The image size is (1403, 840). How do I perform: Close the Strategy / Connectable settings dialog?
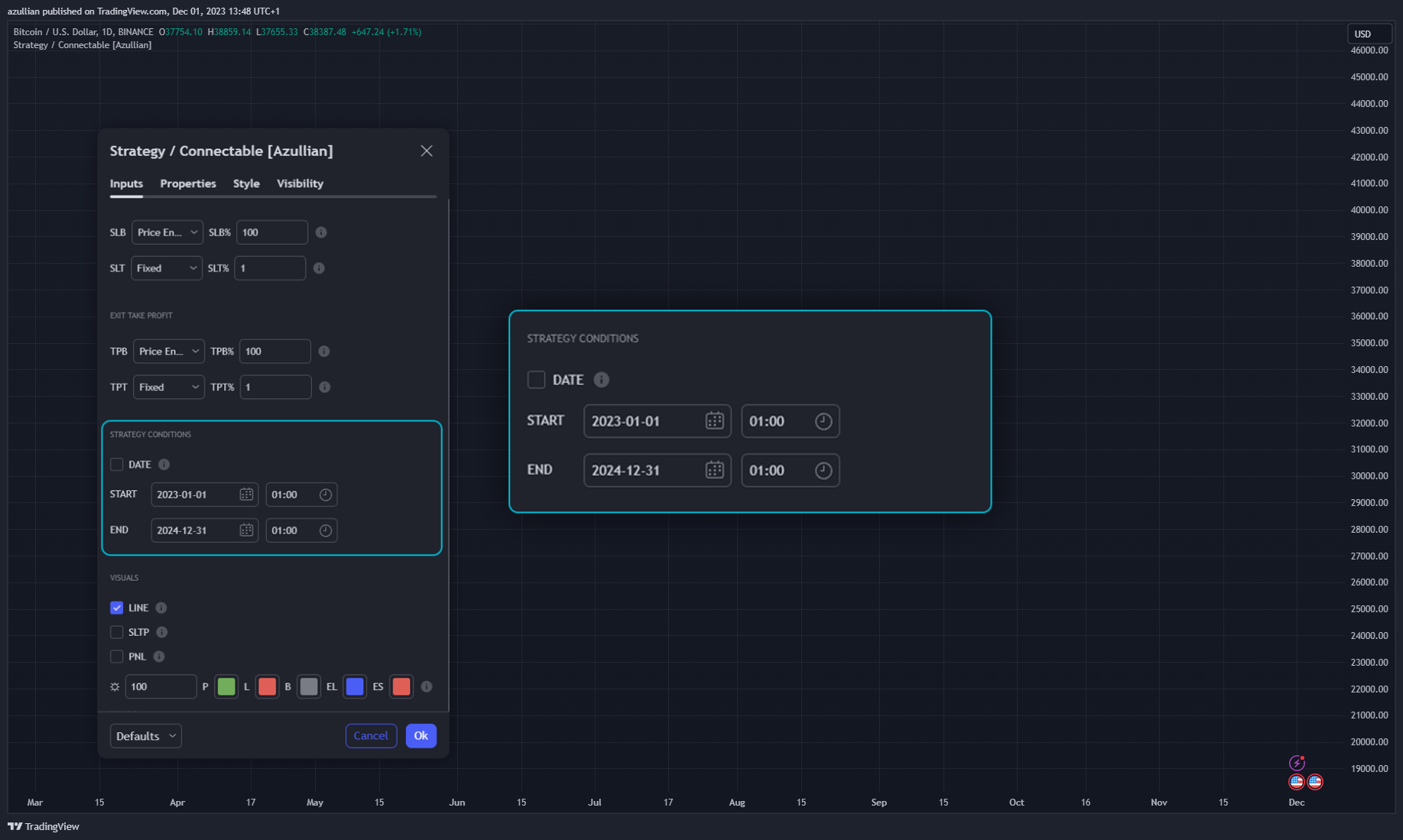tap(427, 151)
